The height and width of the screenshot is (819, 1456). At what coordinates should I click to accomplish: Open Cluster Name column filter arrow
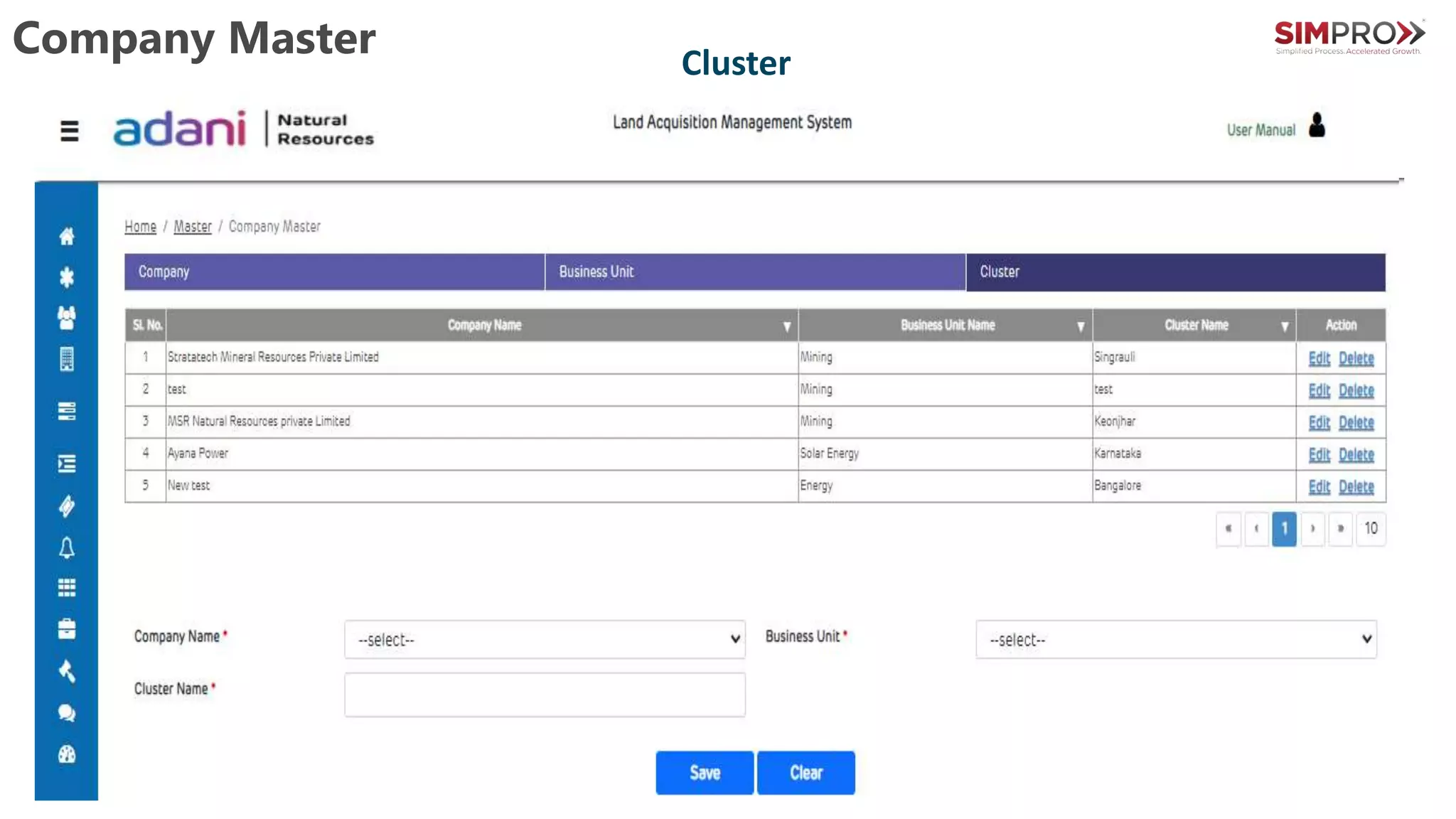[1284, 326]
